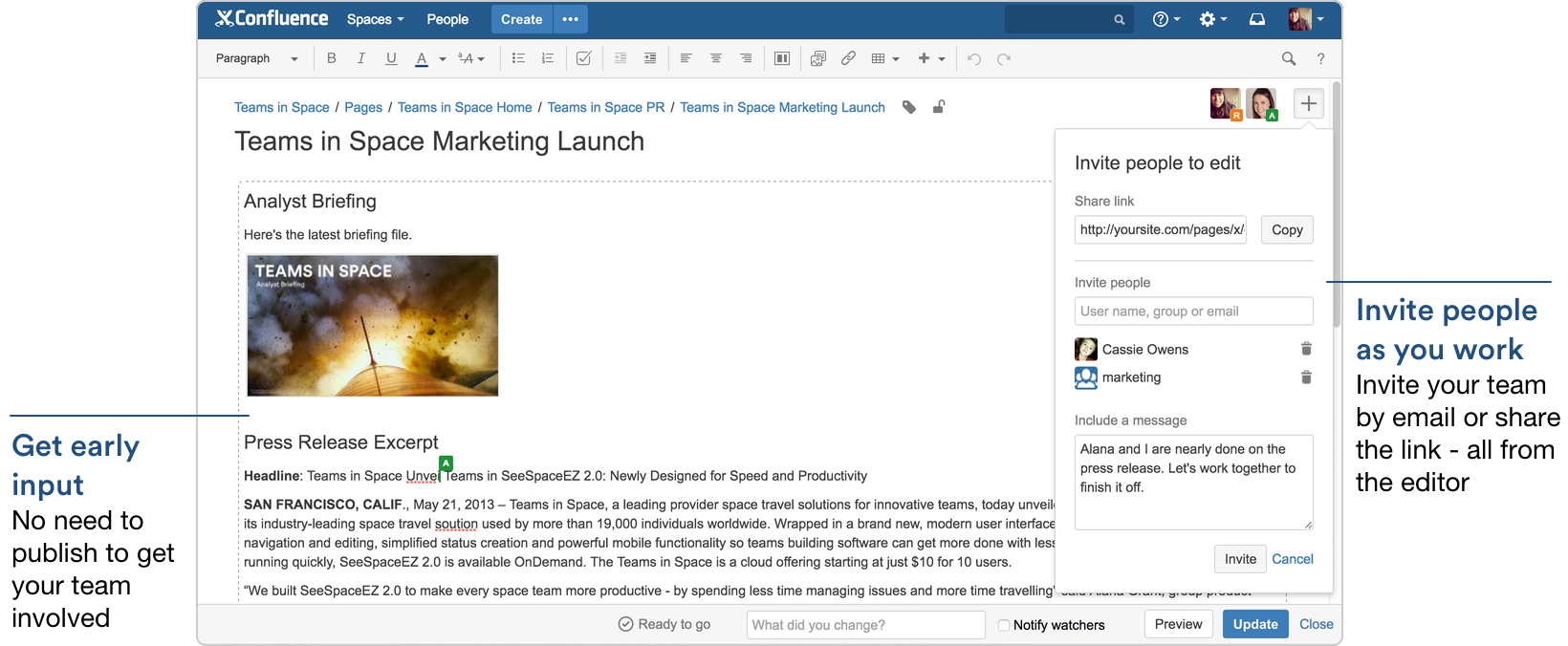The height and width of the screenshot is (646, 1568).
Task: Click the What did you change field
Action: 866,625
